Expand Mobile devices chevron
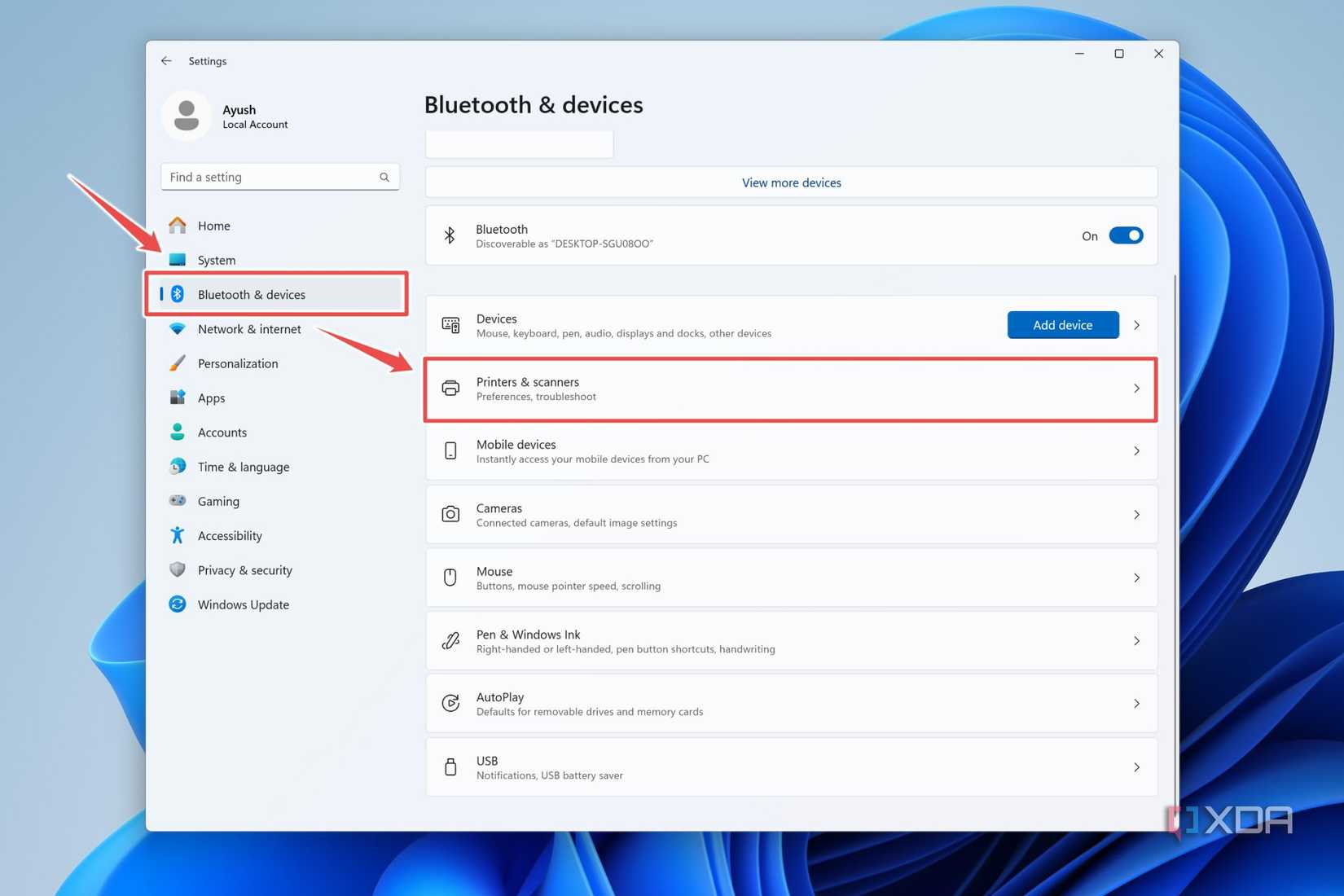The width and height of the screenshot is (1344, 896). pyautogui.click(x=1136, y=450)
